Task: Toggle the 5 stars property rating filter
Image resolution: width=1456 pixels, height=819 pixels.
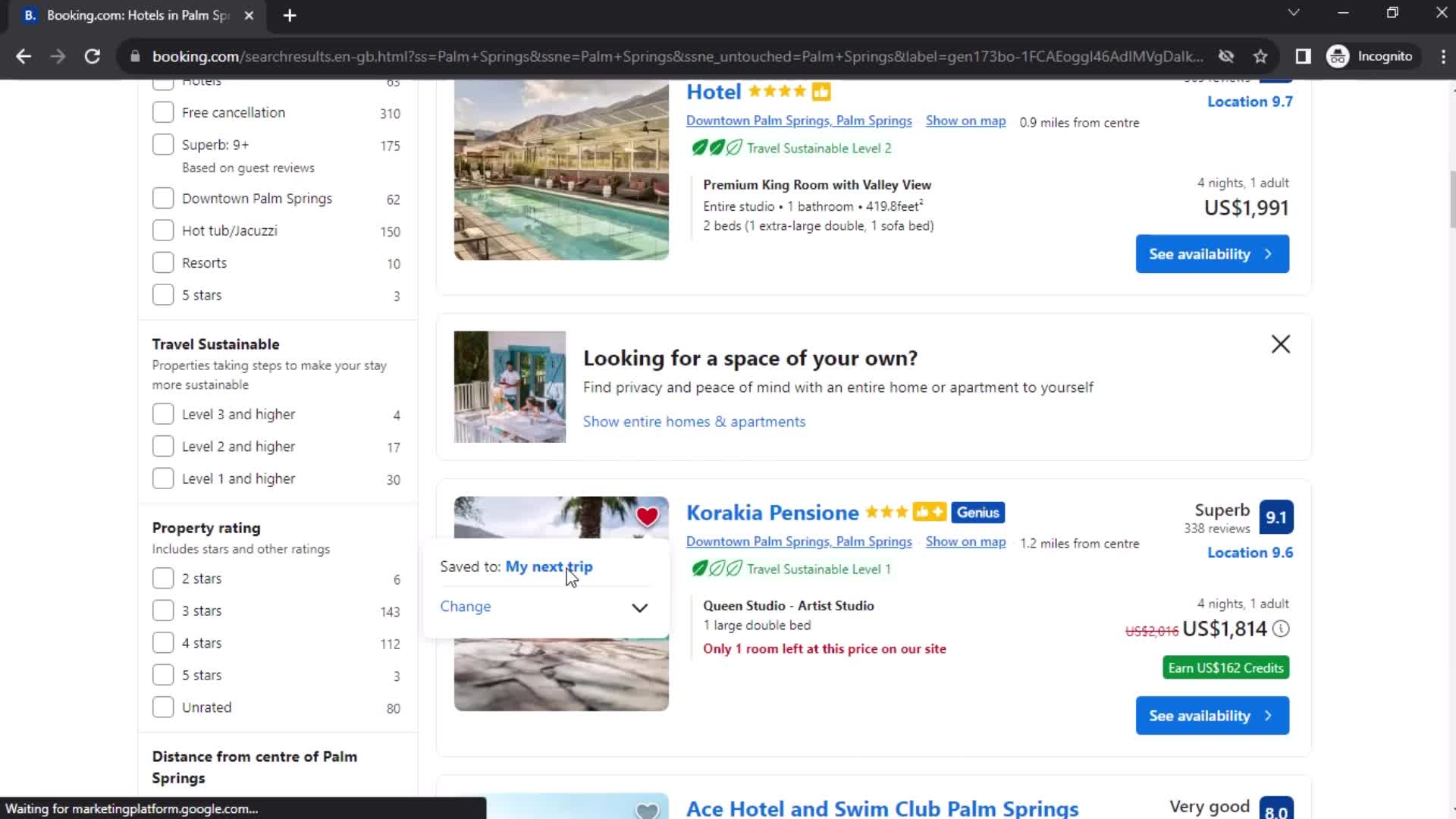Action: pyautogui.click(x=162, y=675)
